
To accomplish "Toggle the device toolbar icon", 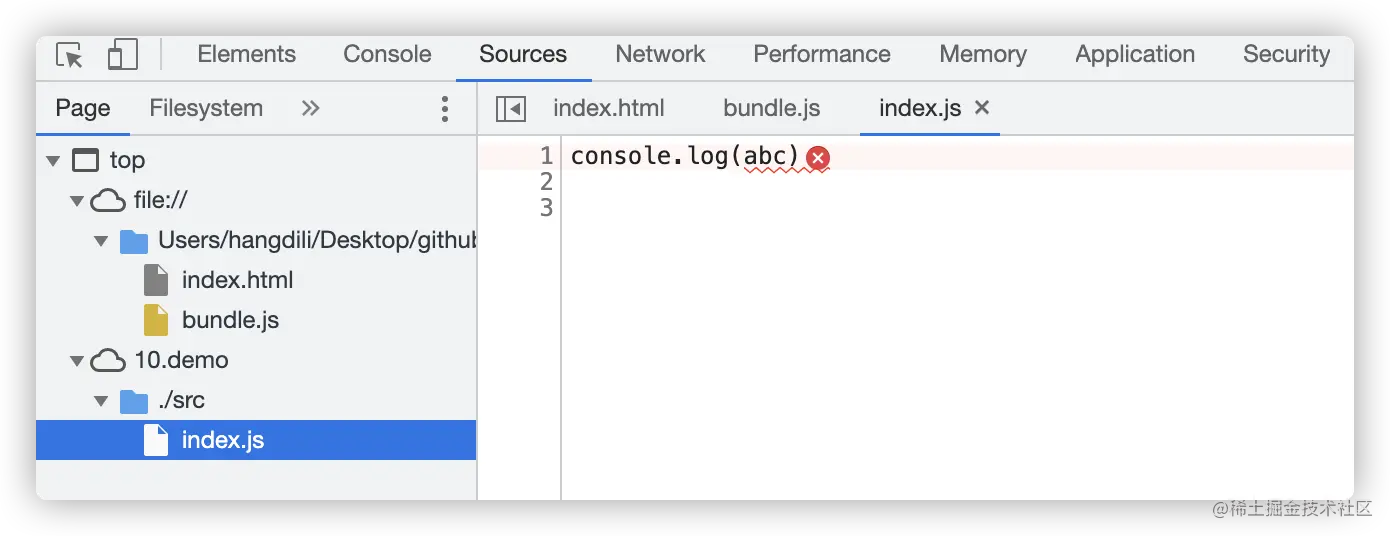I will point(122,55).
